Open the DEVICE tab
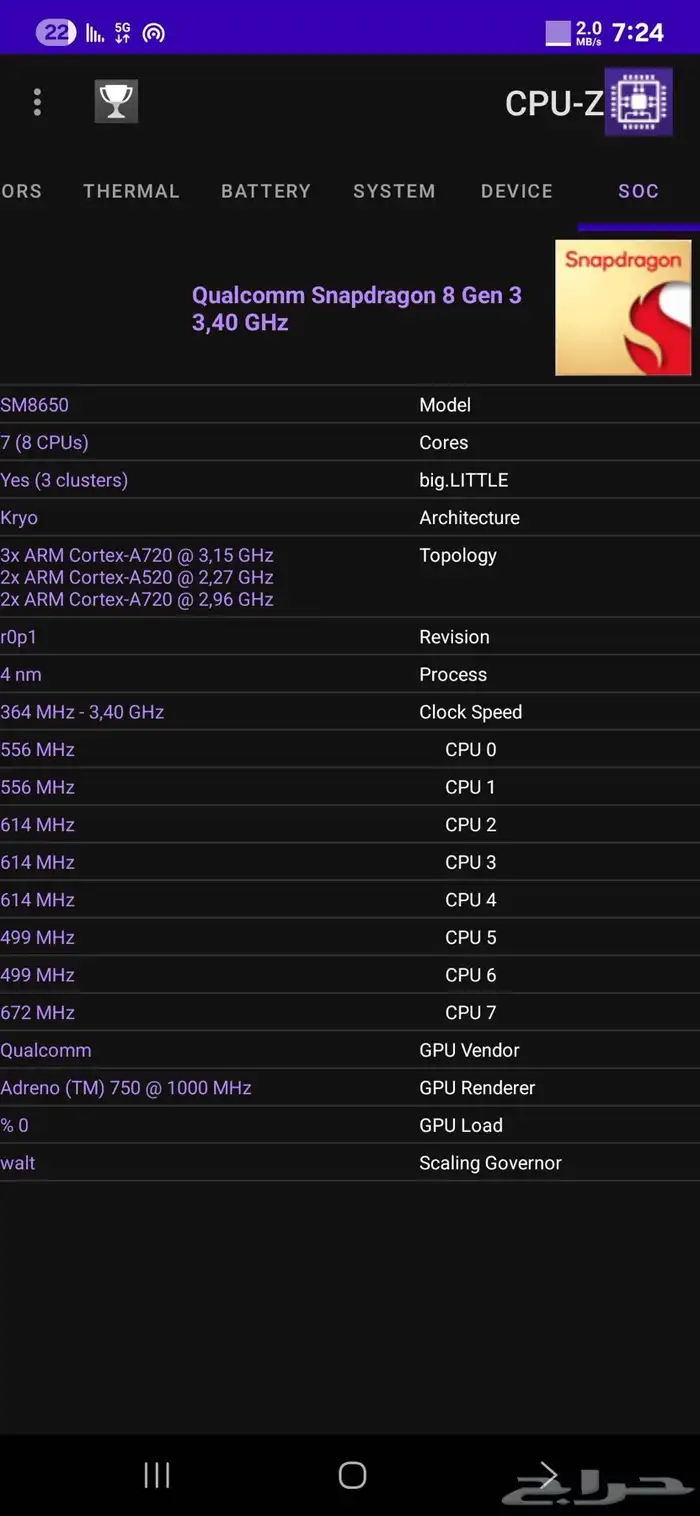This screenshot has width=700, height=1516. pos(517,191)
